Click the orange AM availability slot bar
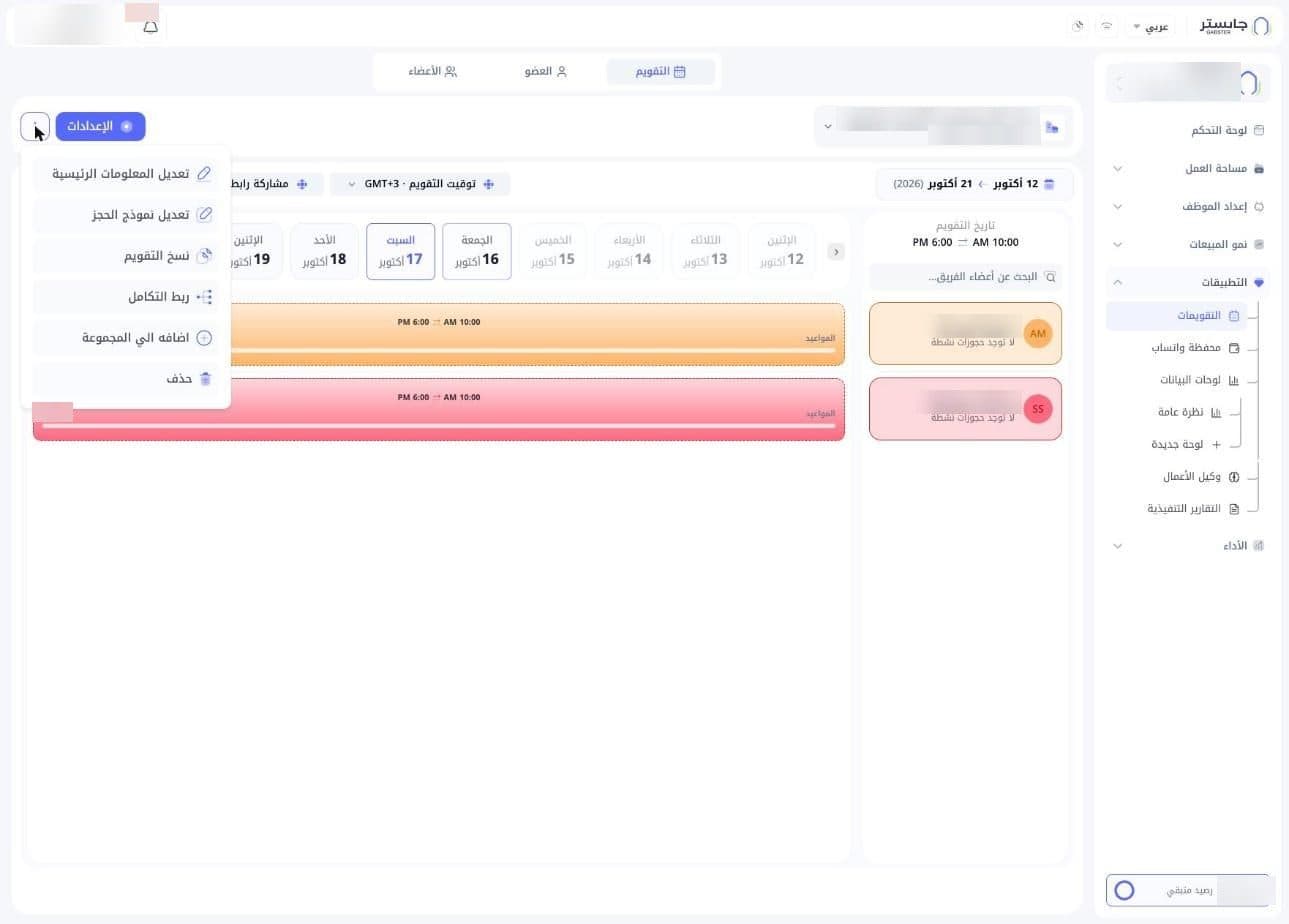The height and width of the screenshot is (924, 1289). click(538, 334)
